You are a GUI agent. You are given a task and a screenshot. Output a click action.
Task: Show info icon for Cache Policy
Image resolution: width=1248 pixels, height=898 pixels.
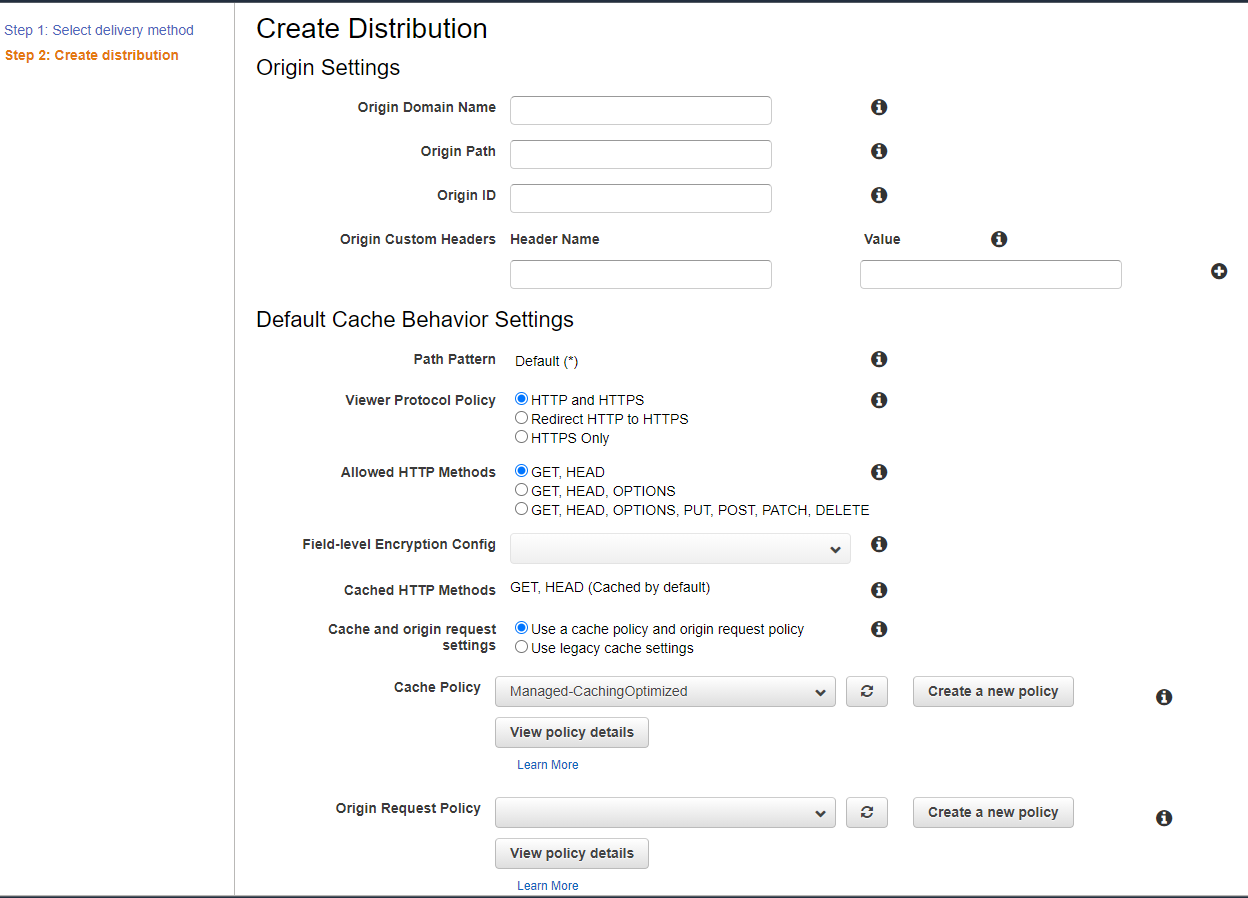[x=1164, y=697]
